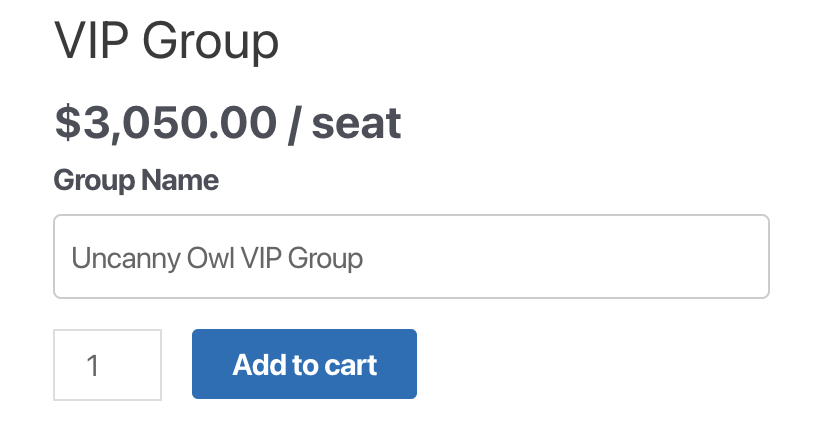Click the "Add" text on the cart button
The height and width of the screenshot is (422, 830).
[x=254, y=365]
